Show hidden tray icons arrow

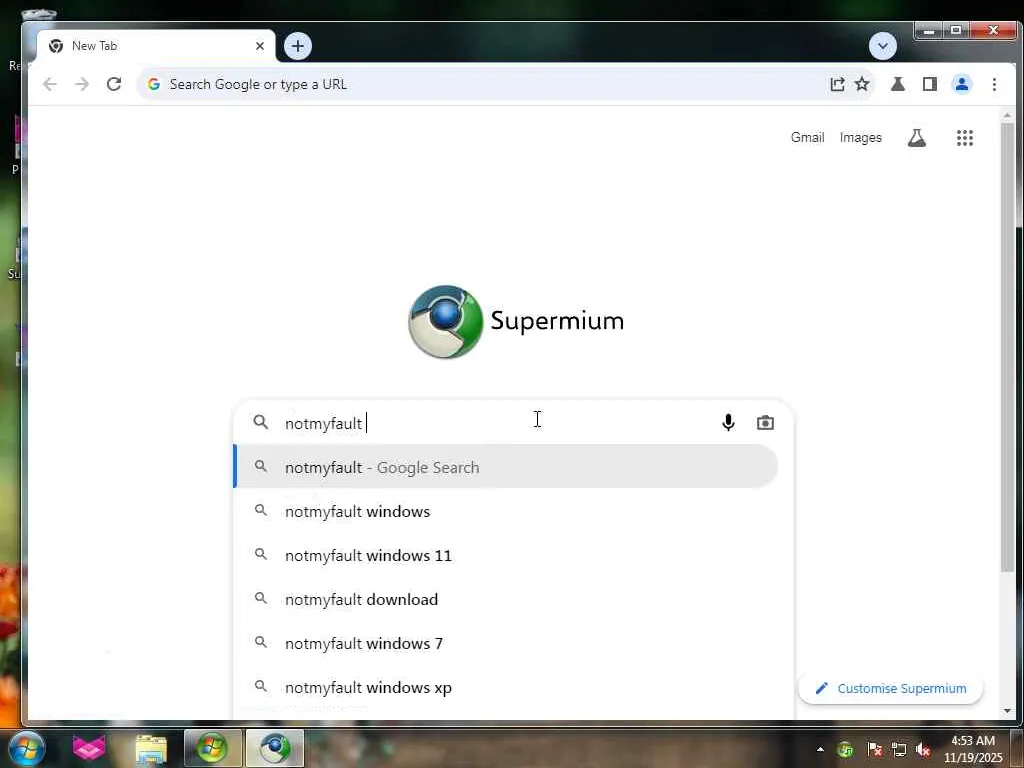tap(820, 749)
